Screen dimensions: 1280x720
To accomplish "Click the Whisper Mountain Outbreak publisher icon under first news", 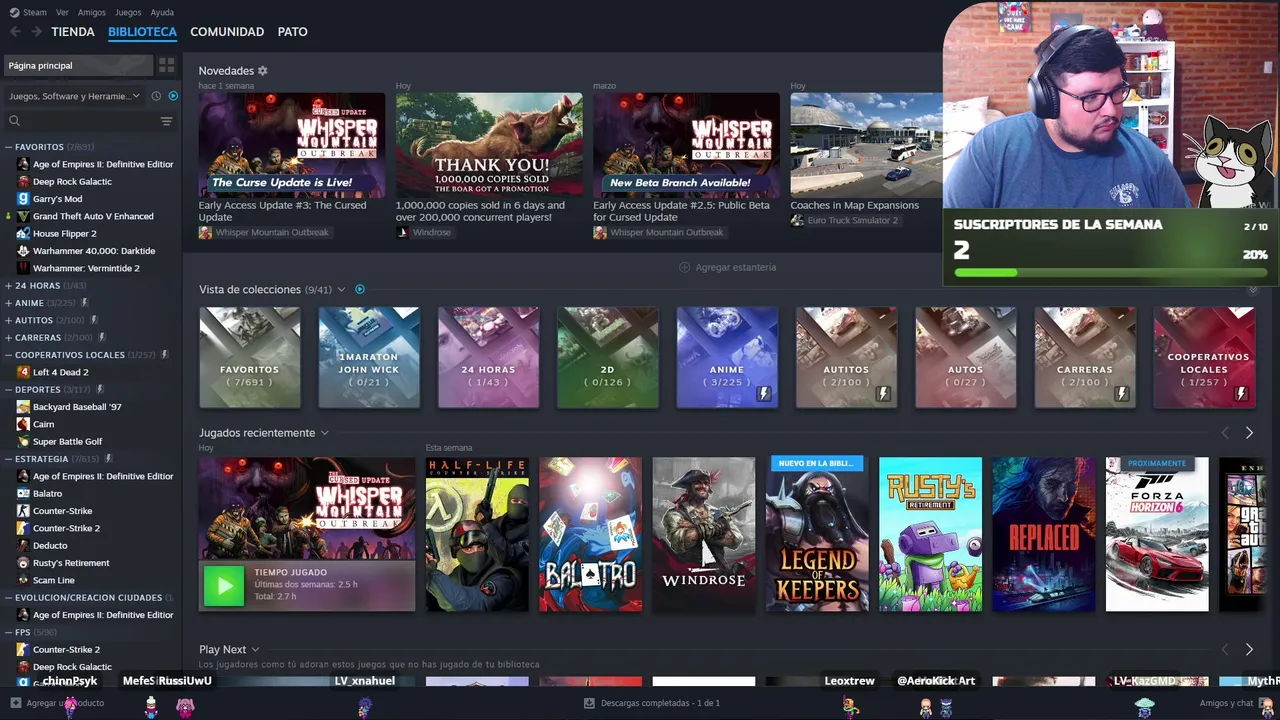I will coord(205,232).
